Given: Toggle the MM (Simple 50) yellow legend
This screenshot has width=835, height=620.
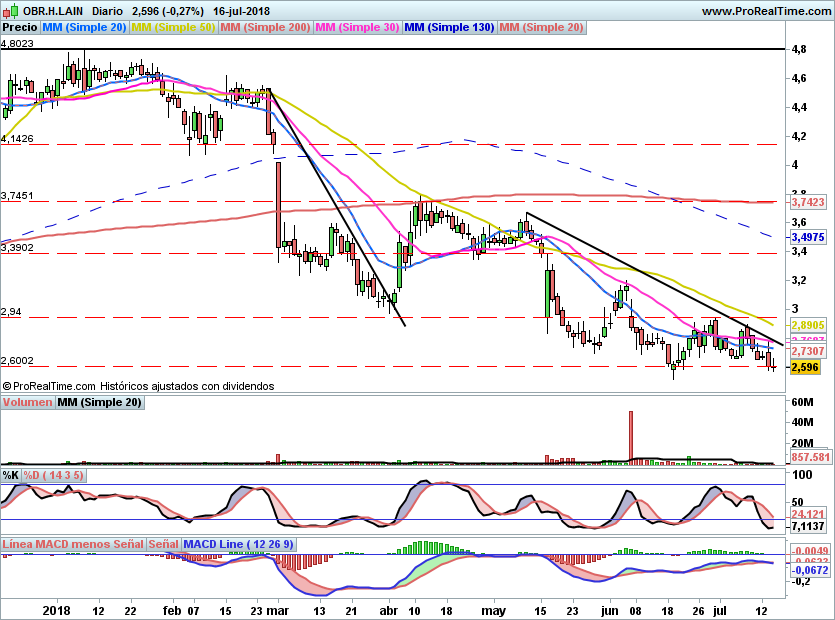Looking at the screenshot, I should click(x=173, y=28).
